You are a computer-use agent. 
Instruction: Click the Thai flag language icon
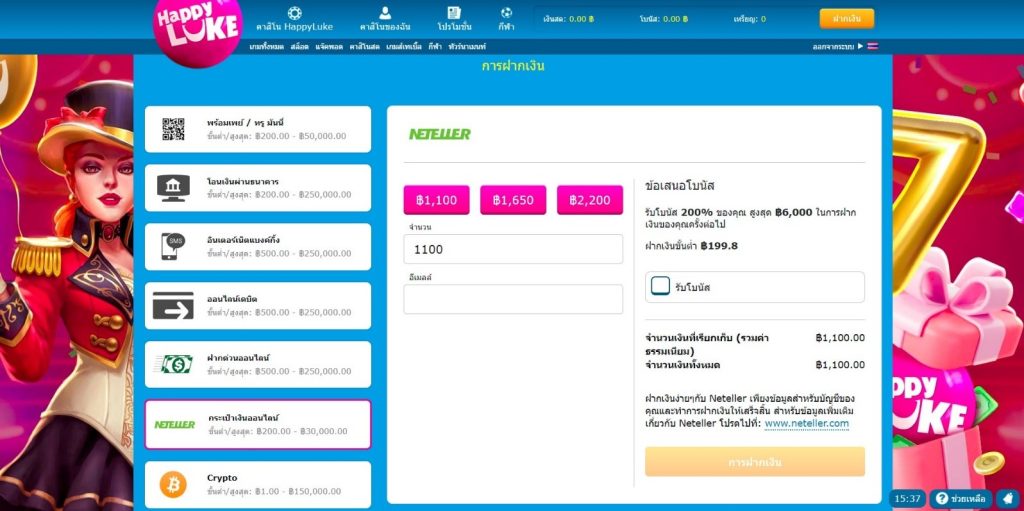(873, 46)
